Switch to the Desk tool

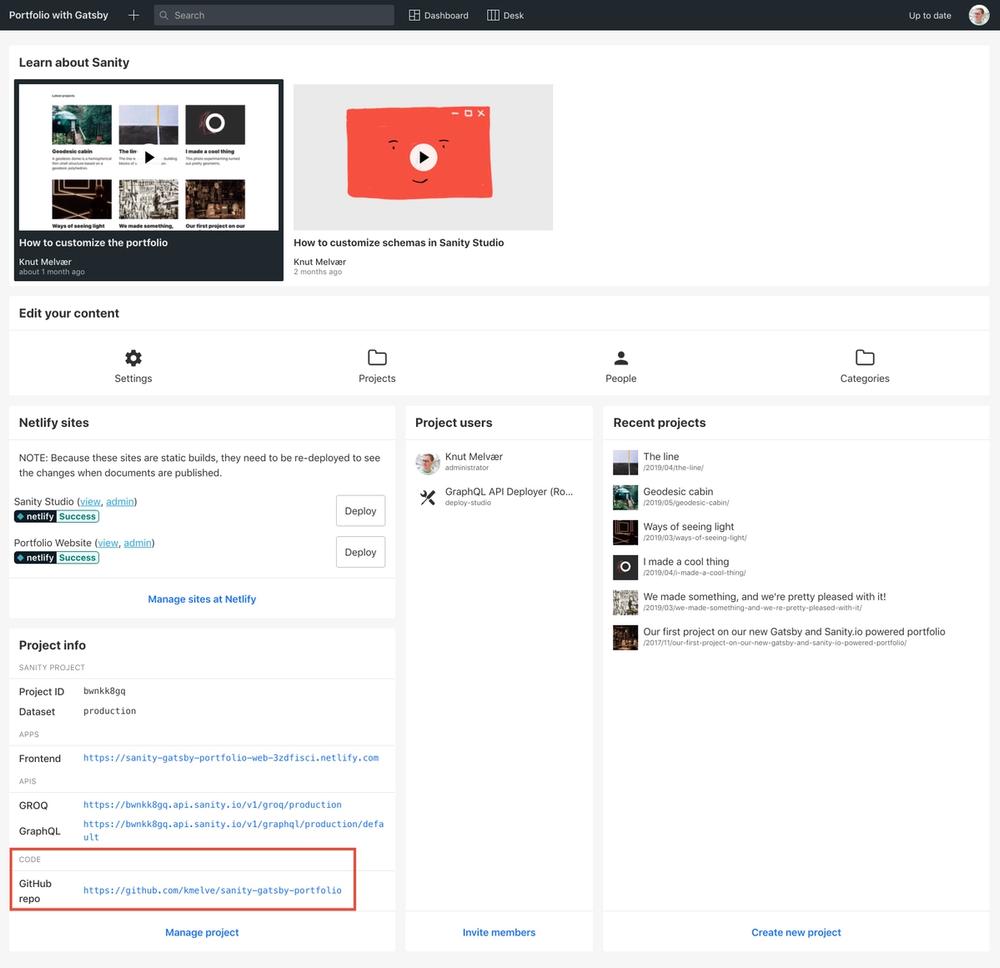(x=505, y=15)
